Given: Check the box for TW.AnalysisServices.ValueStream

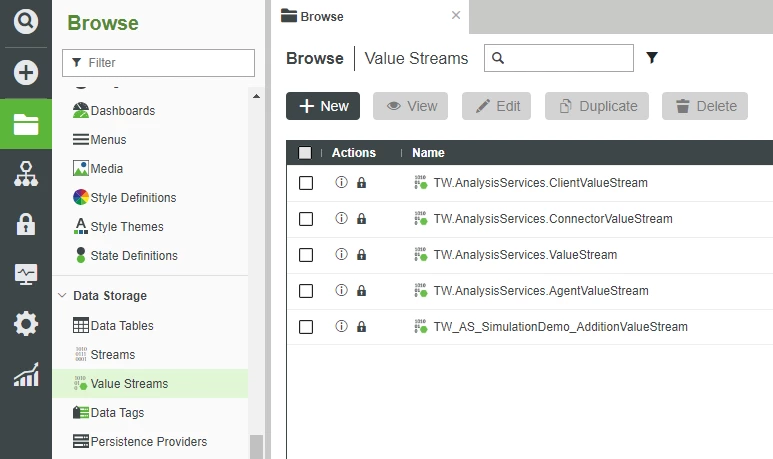Looking at the screenshot, I should tap(306, 255).
